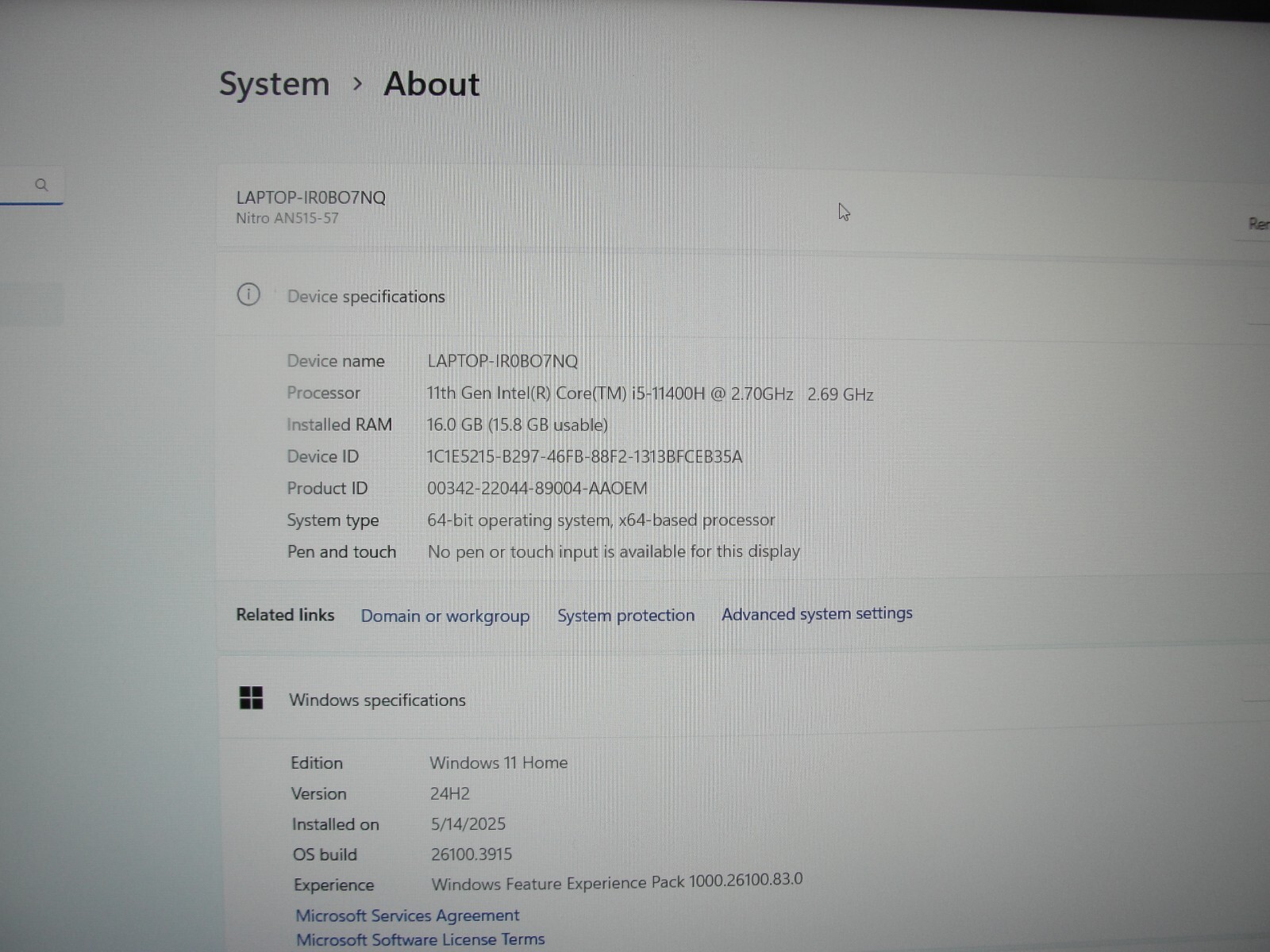Select Product ID value 00342-22044-89004-AAOEM

coord(537,489)
